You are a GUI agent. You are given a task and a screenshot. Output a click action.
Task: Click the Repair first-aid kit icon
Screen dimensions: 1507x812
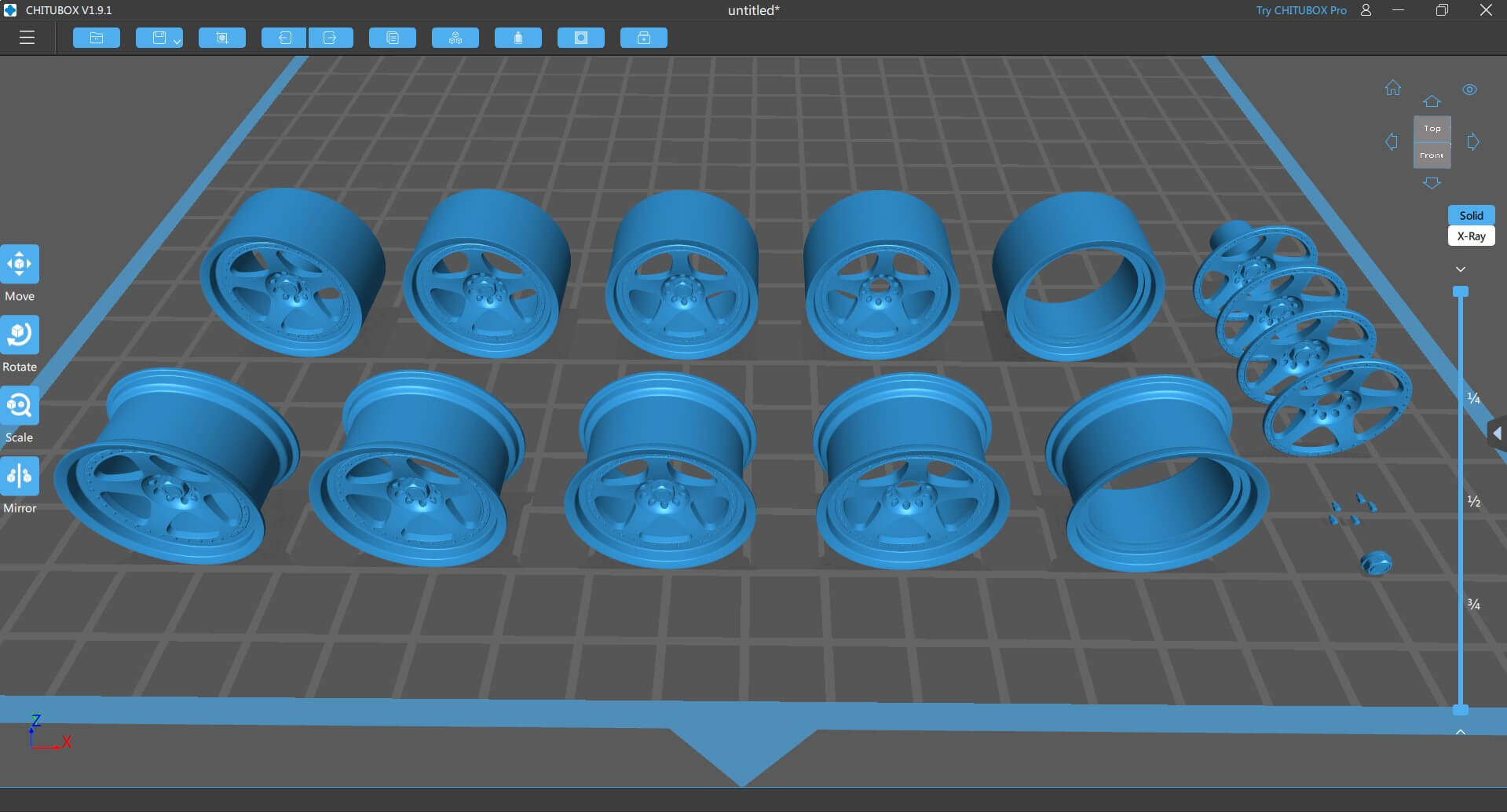tap(644, 38)
